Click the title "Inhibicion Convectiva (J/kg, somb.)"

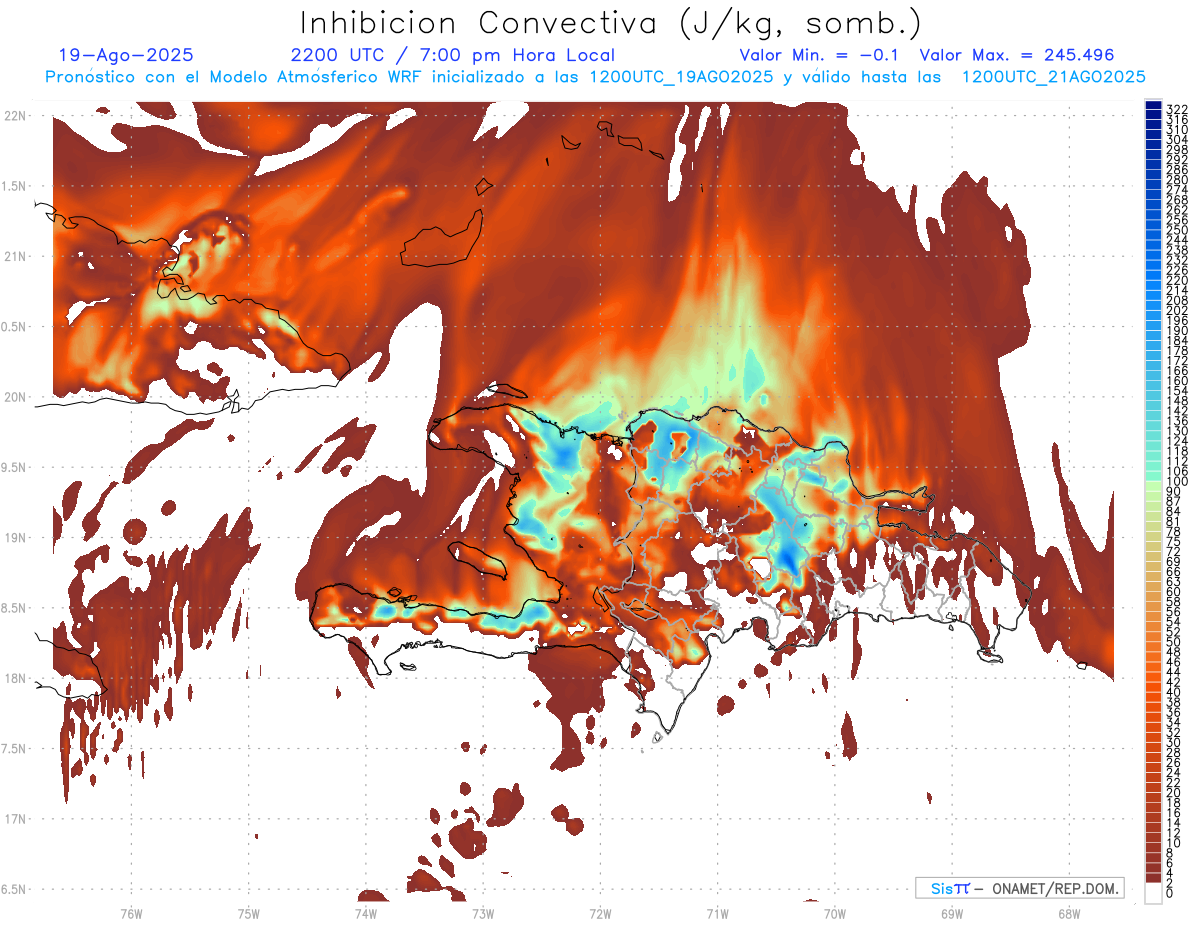(x=611, y=24)
